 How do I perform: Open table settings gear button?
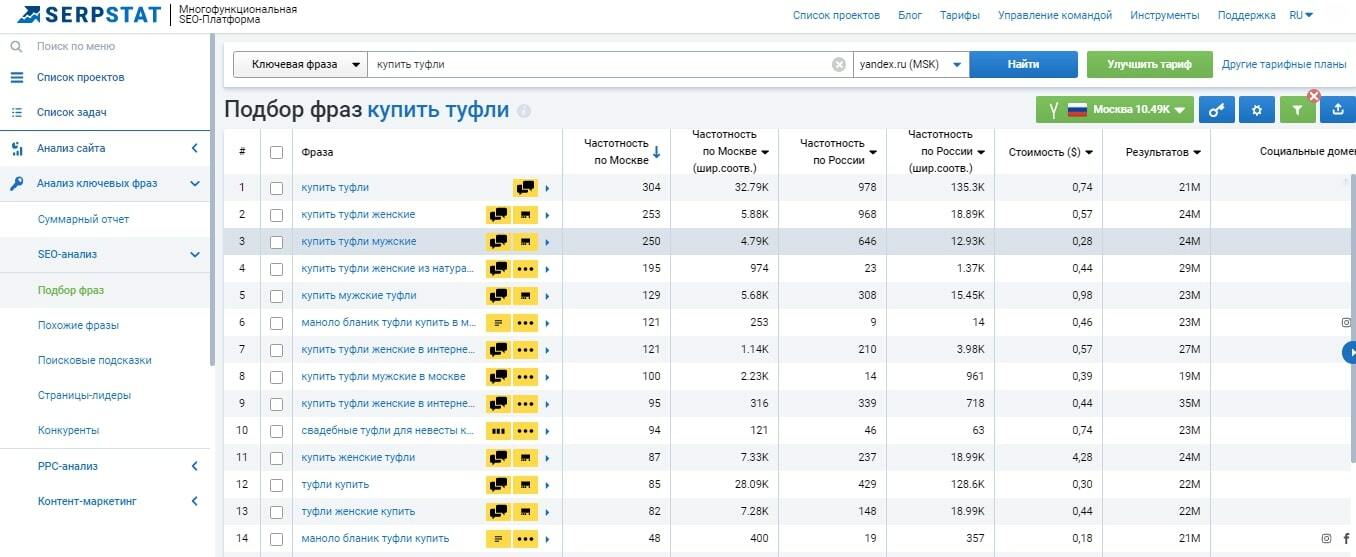click(1257, 110)
